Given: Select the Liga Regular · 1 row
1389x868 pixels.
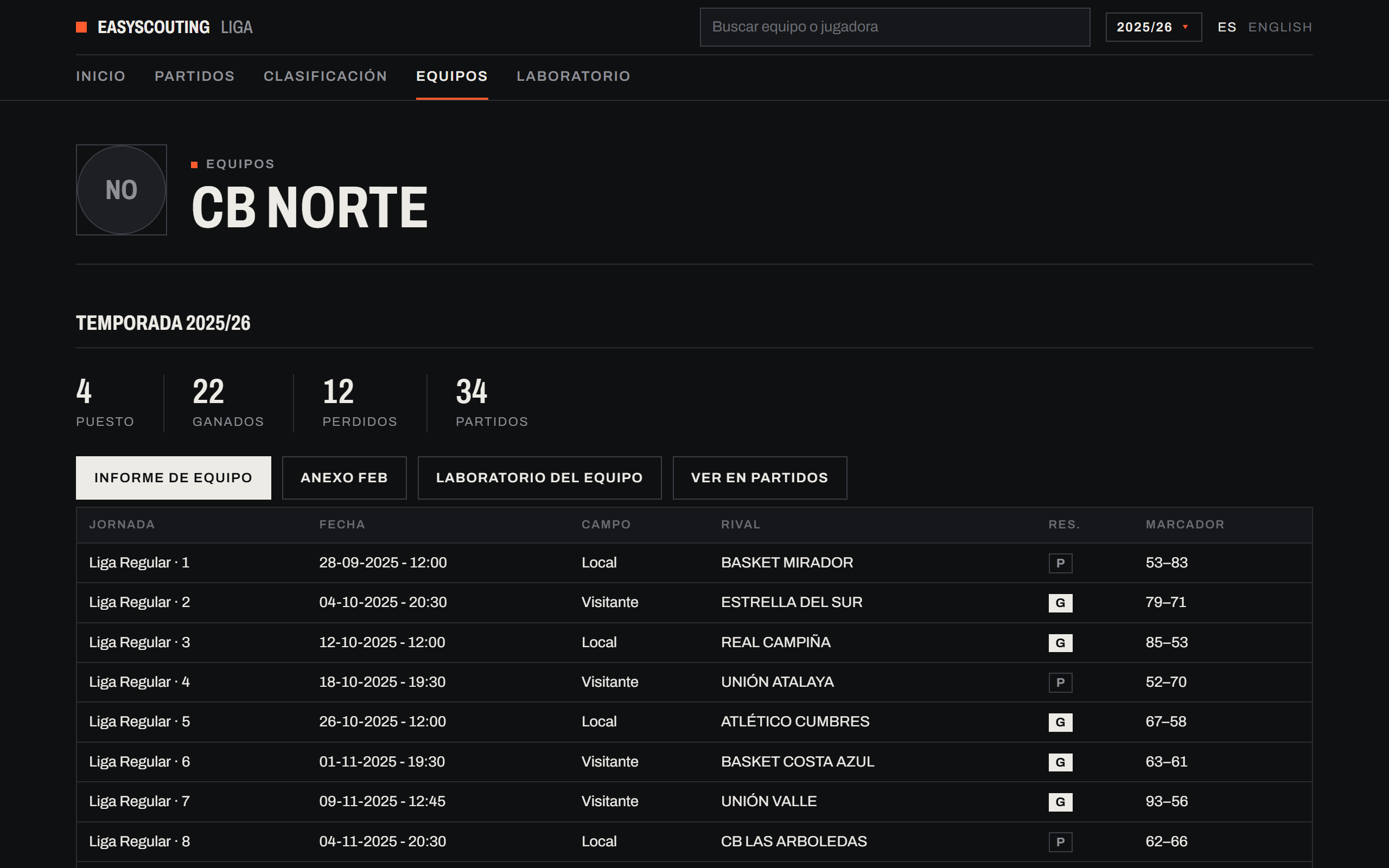Looking at the screenshot, I should 694,563.
